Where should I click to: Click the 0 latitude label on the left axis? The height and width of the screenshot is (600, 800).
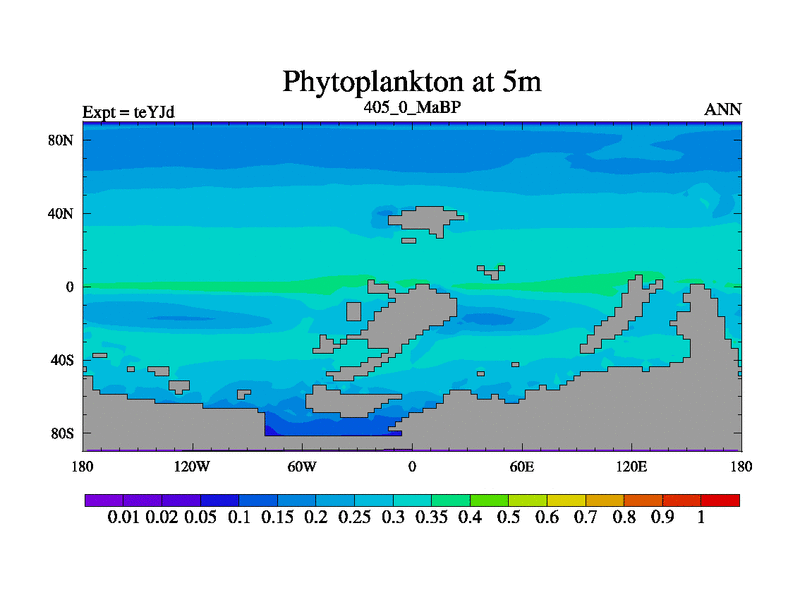pos(70,287)
